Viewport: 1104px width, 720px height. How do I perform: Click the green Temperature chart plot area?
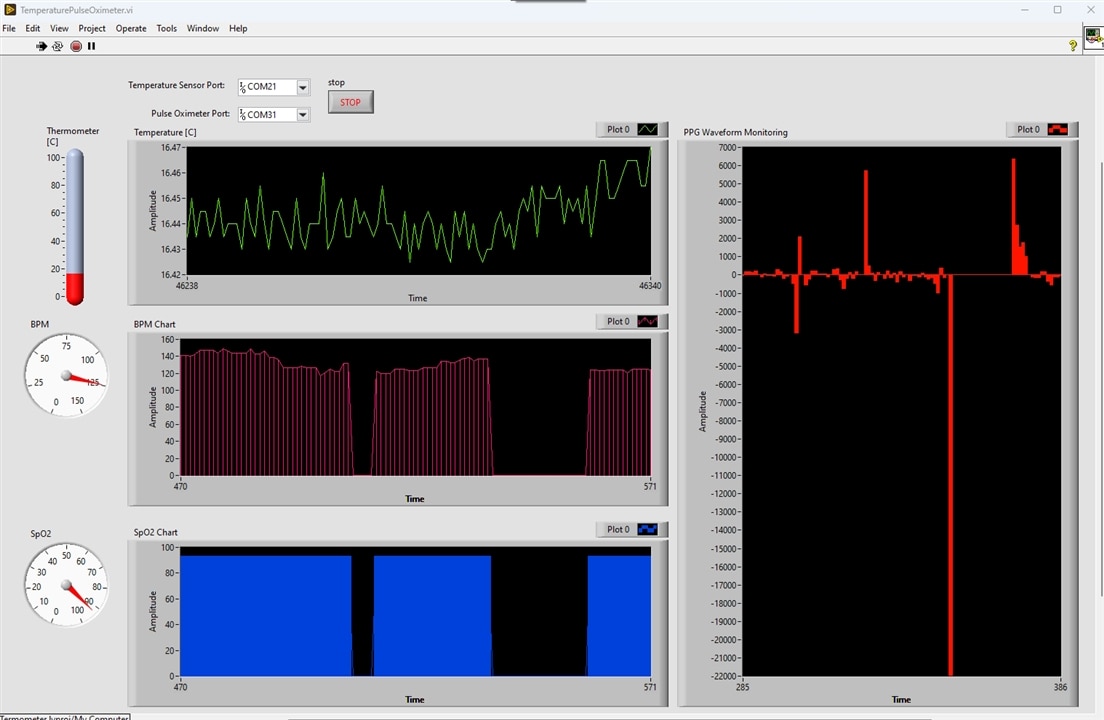[418, 210]
